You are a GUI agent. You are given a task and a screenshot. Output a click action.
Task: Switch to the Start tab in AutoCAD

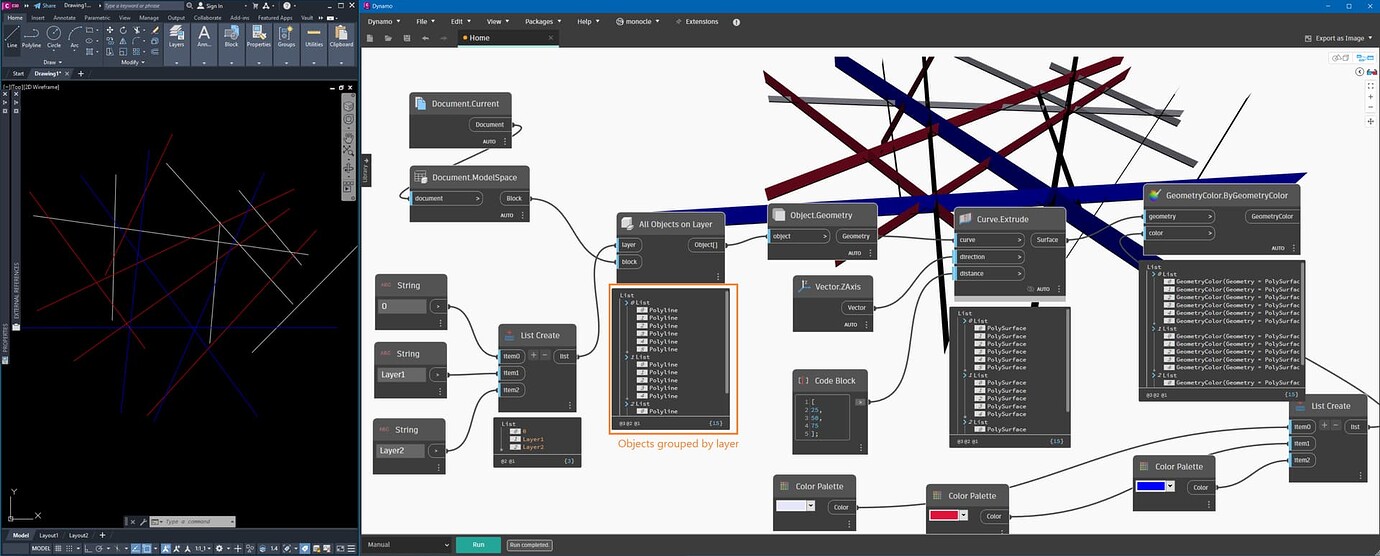18,73
